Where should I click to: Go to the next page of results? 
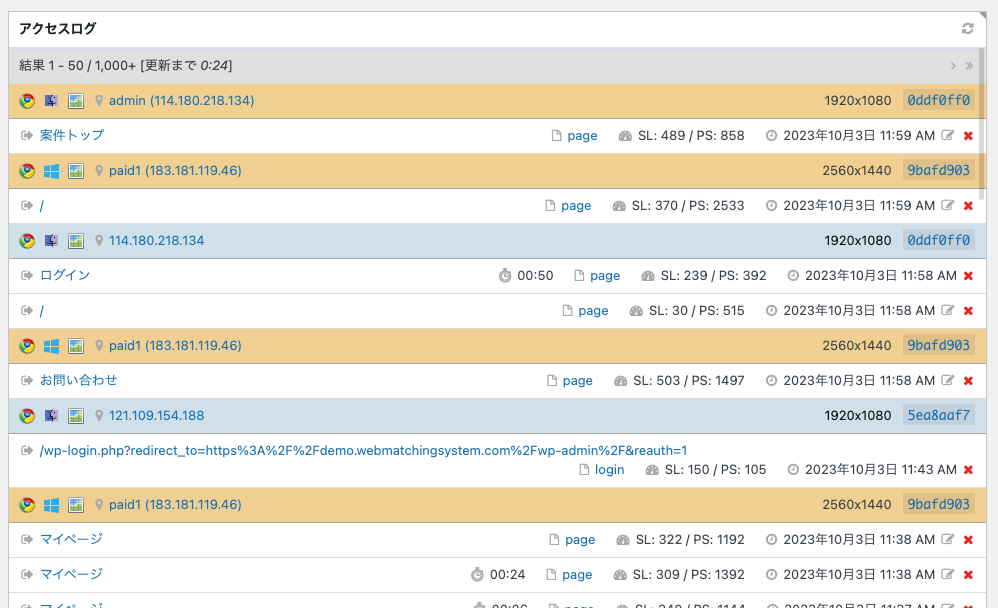[953, 66]
